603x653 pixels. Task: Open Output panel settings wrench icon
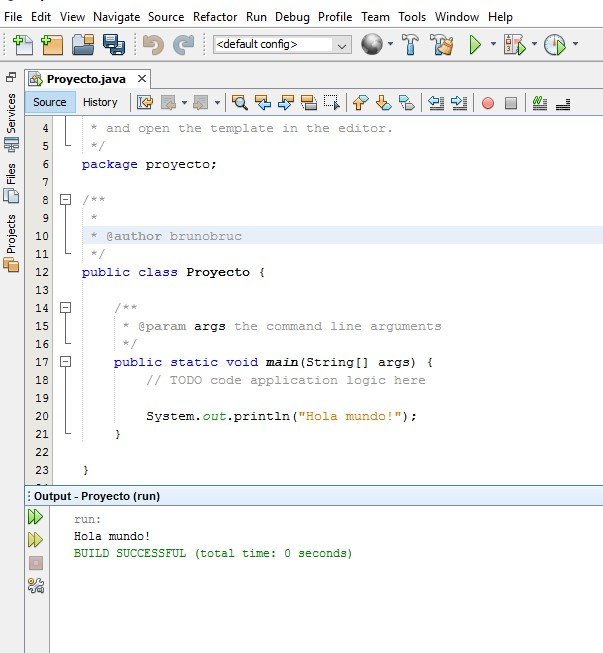[36, 585]
